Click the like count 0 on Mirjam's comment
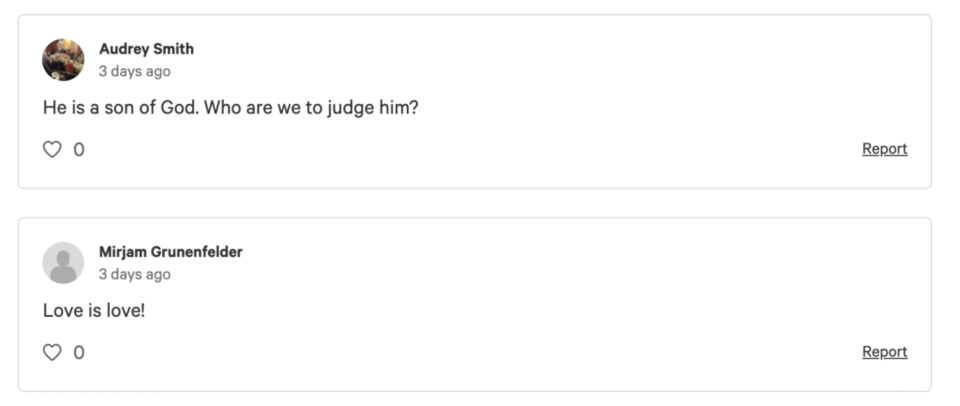Screen dimensions: 960x406 (x=79, y=353)
